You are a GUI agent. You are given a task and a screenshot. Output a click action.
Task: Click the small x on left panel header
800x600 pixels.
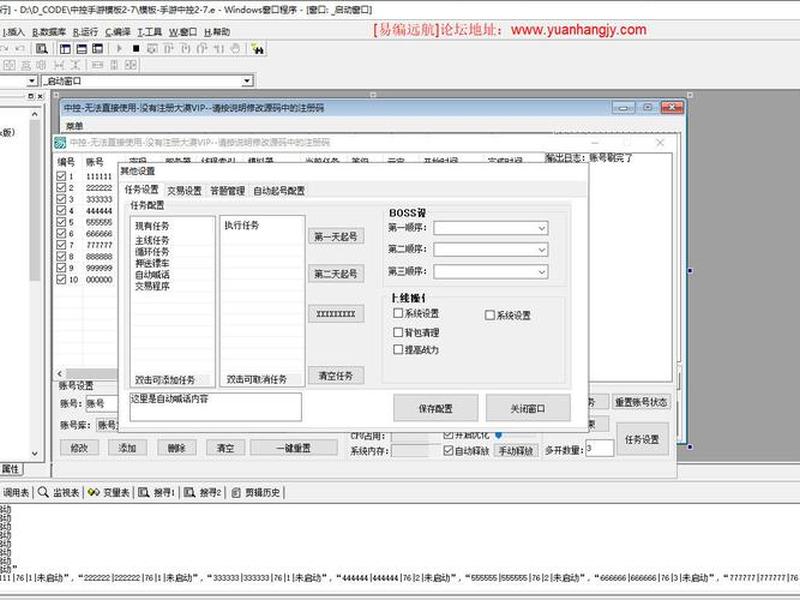pos(40,96)
